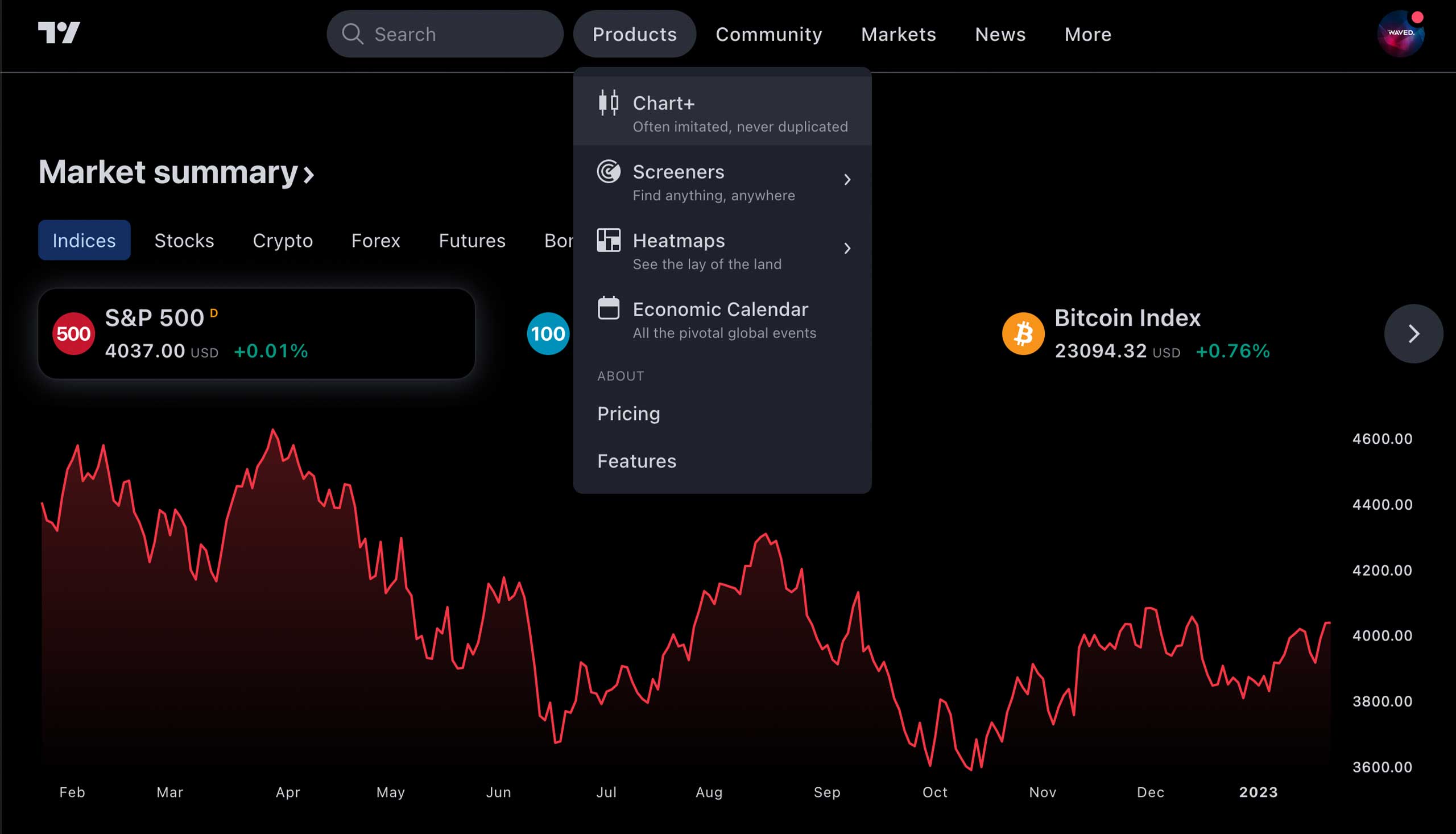Click the blue 100 index badge
The image size is (1456, 834).
[548, 333]
